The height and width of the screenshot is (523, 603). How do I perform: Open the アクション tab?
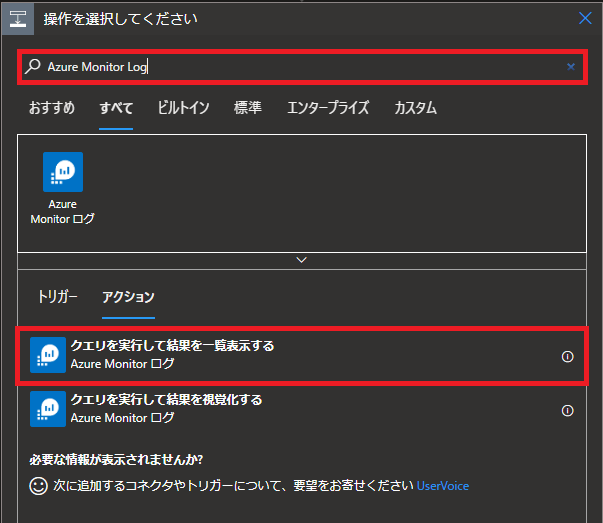(128, 297)
